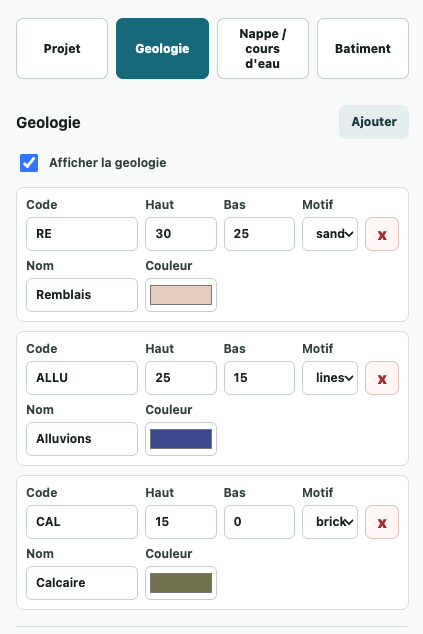Open the blue Alluvions color swatch
The width and height of the screenshot is (423, 634).
tap(181, 439)
